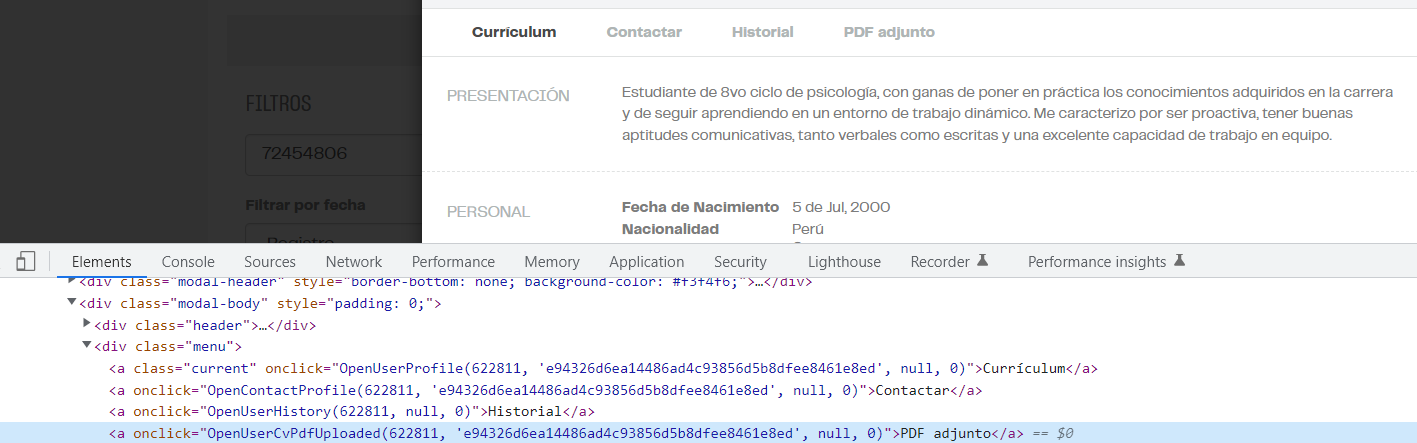
Task: Open the Network tab in DevTools
Action: pyautogui.click(x=354, y=261)
